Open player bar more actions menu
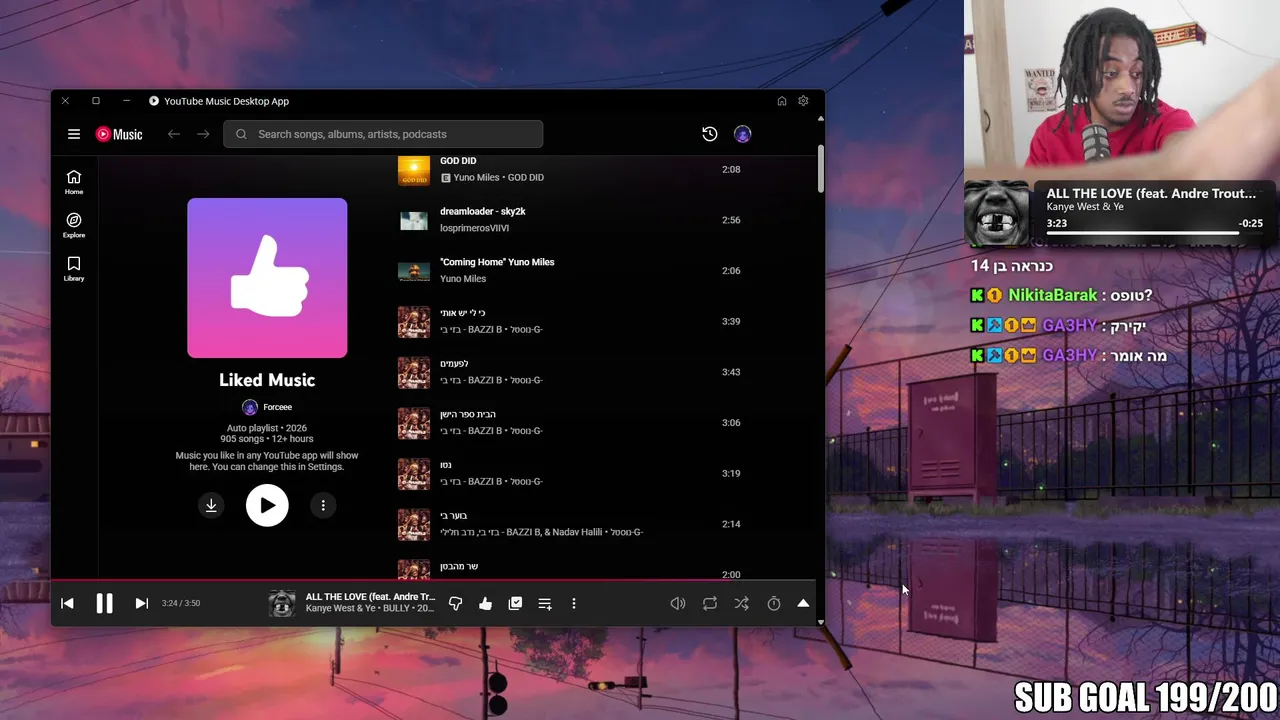The height and width of the screenshot is (720, 1280). pos(574,603)
